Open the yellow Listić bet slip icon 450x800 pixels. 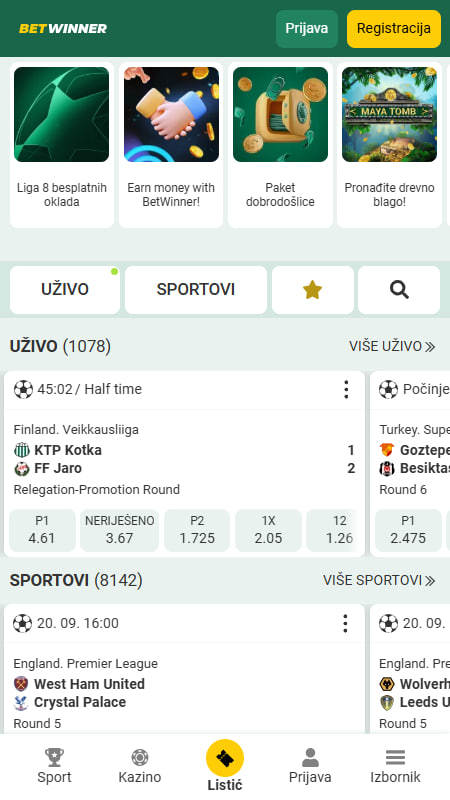[225, 758]
